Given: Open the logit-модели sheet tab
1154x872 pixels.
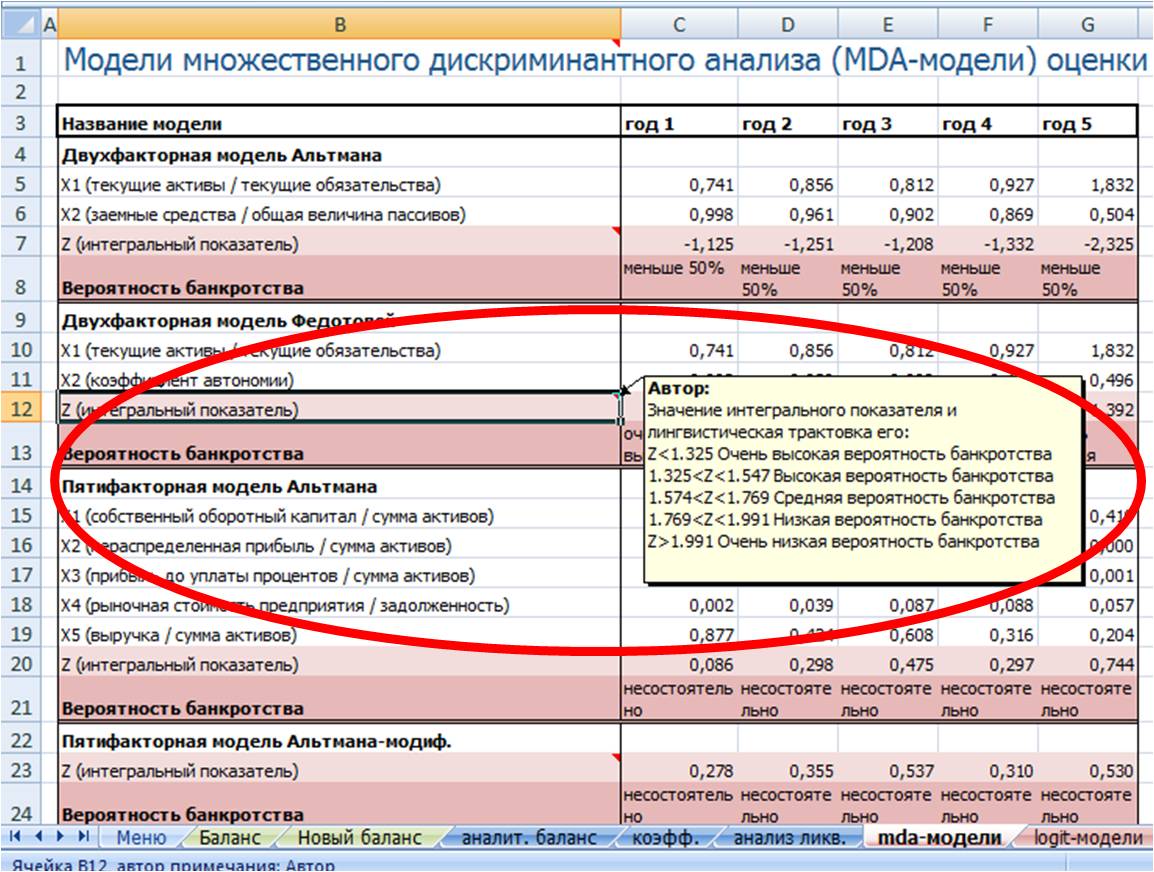Looking at the screenshot, I should tap(1088, 837).
